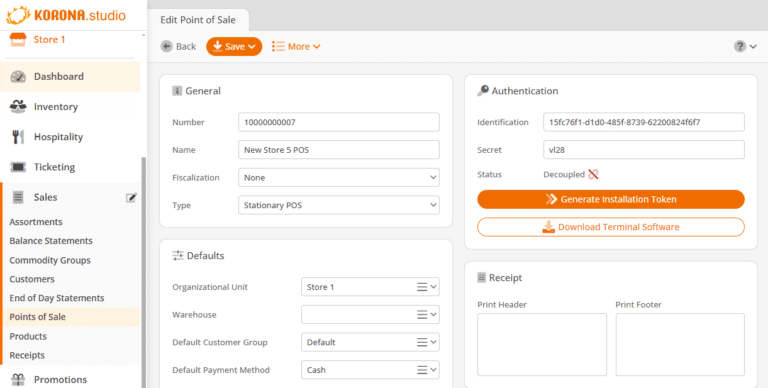The height and width of the screenshot is (388, 768).
Task: Expand the help menu chevron
Action: 753,47
